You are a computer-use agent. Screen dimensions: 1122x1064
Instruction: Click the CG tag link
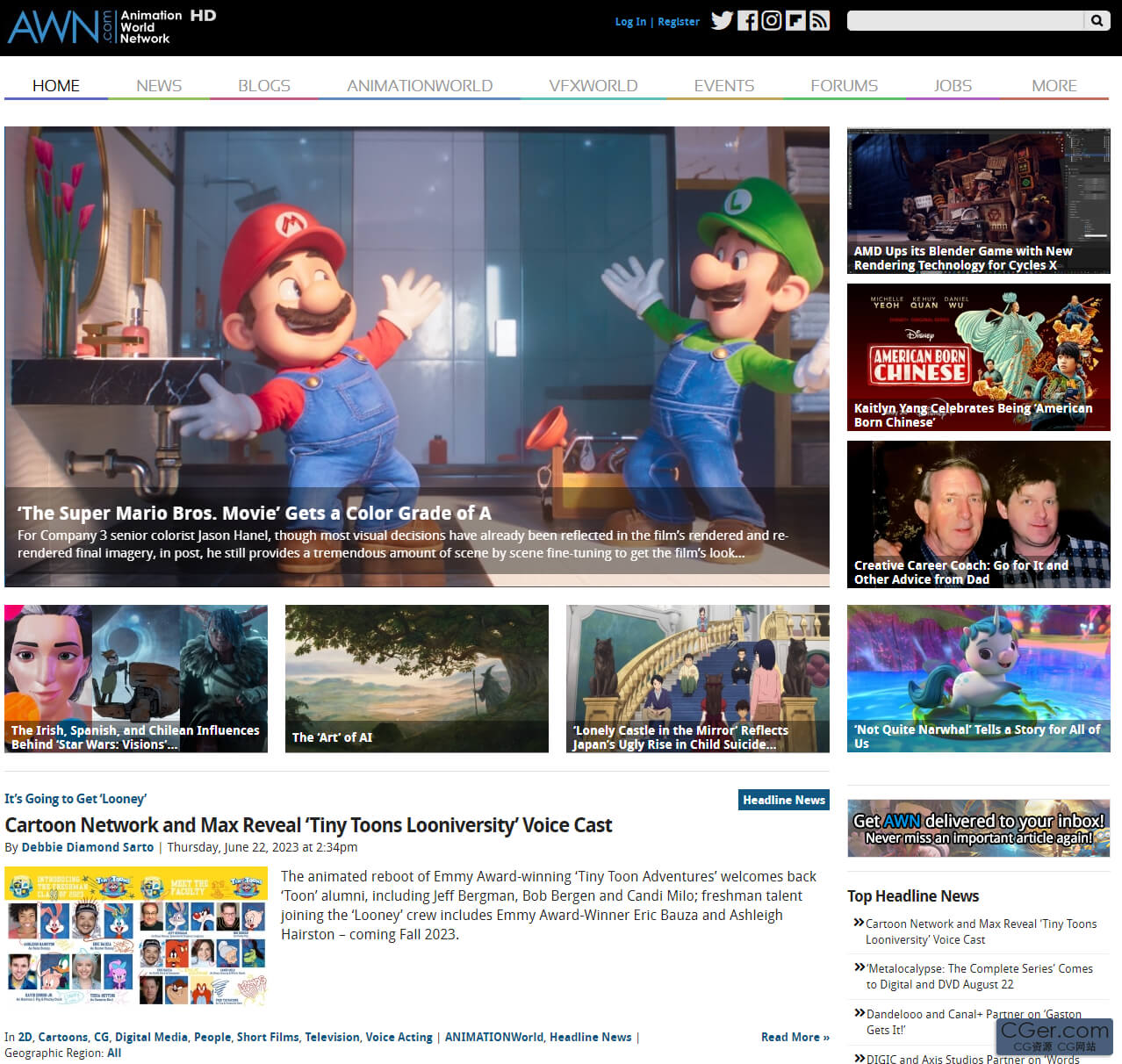[102, 1037]
